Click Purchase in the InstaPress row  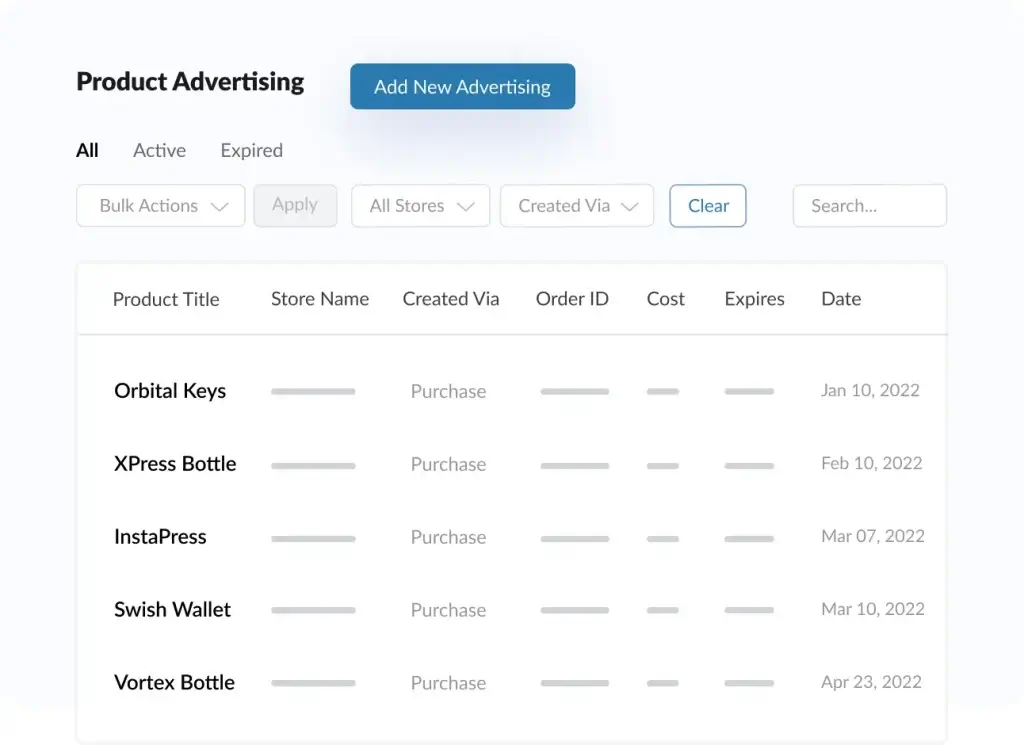449,537
